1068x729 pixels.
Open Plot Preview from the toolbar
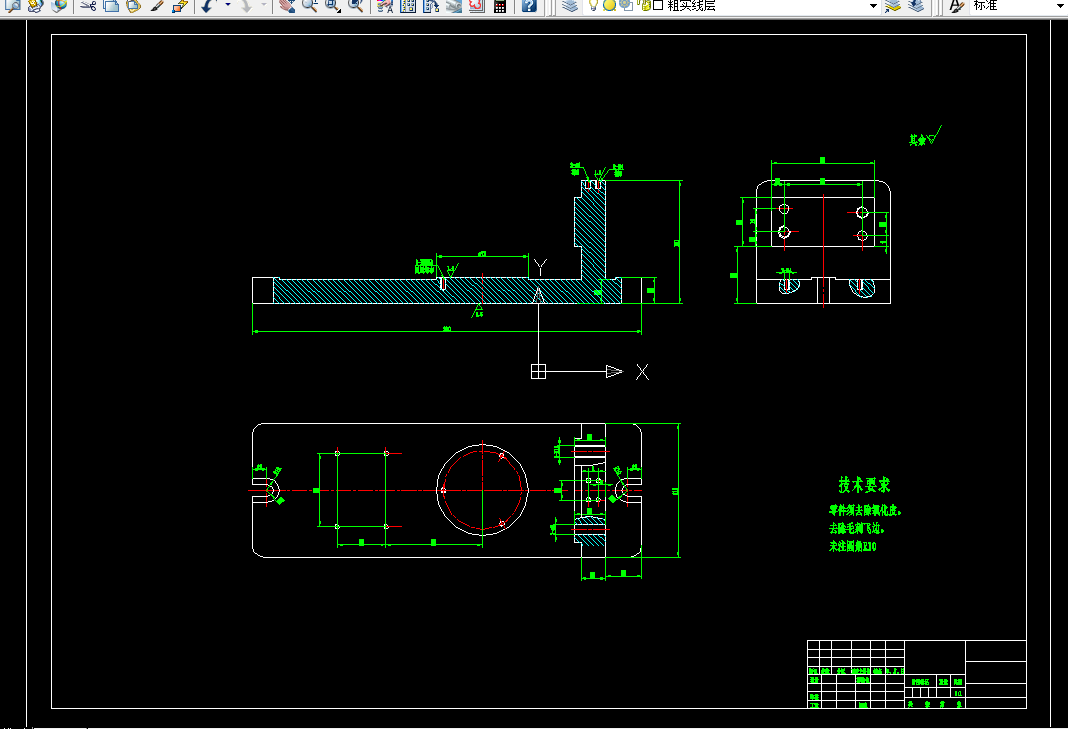click(13, 5)
